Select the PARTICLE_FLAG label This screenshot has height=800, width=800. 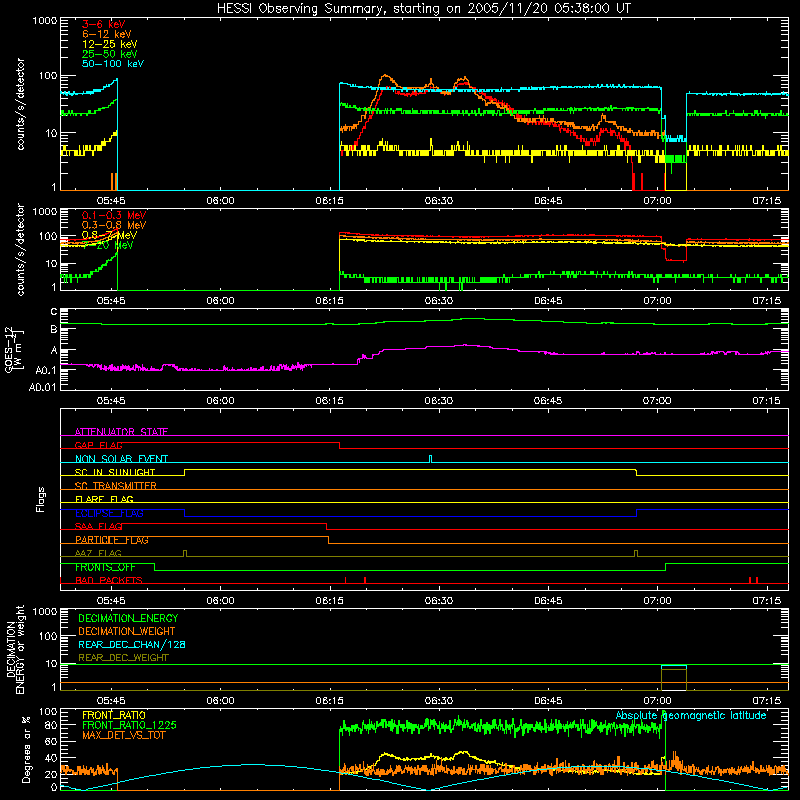coord(112,540)
